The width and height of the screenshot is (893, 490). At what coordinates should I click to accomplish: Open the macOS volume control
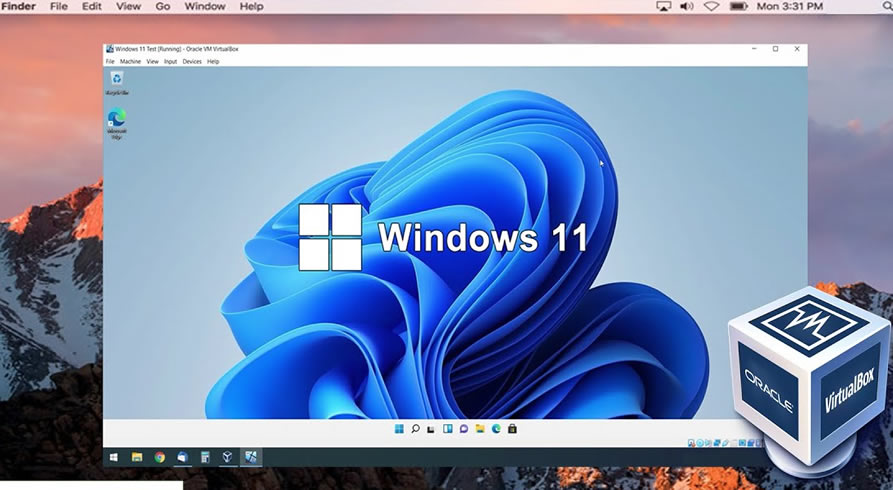point(687,6)
